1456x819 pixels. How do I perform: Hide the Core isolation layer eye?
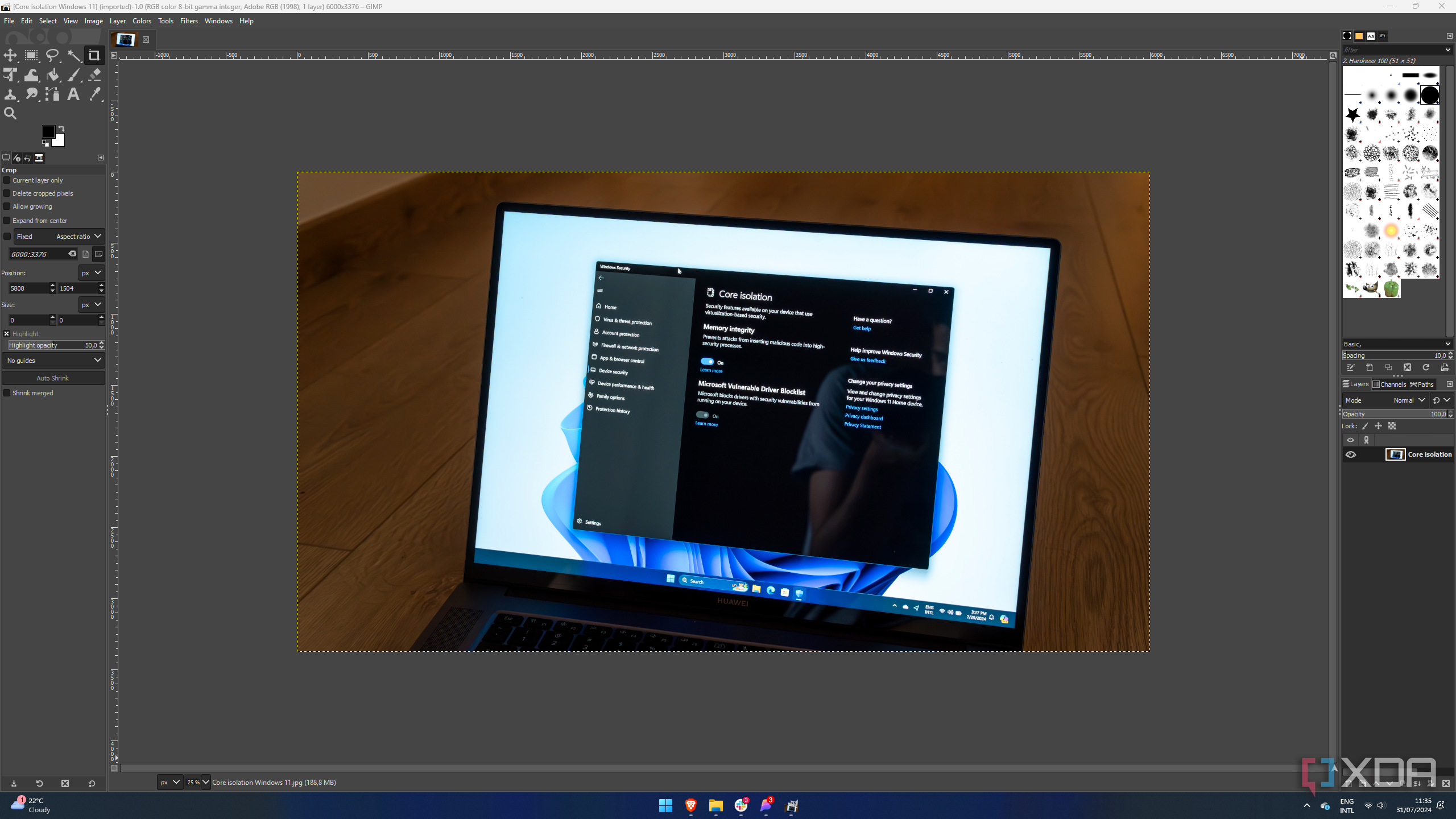1351,454
